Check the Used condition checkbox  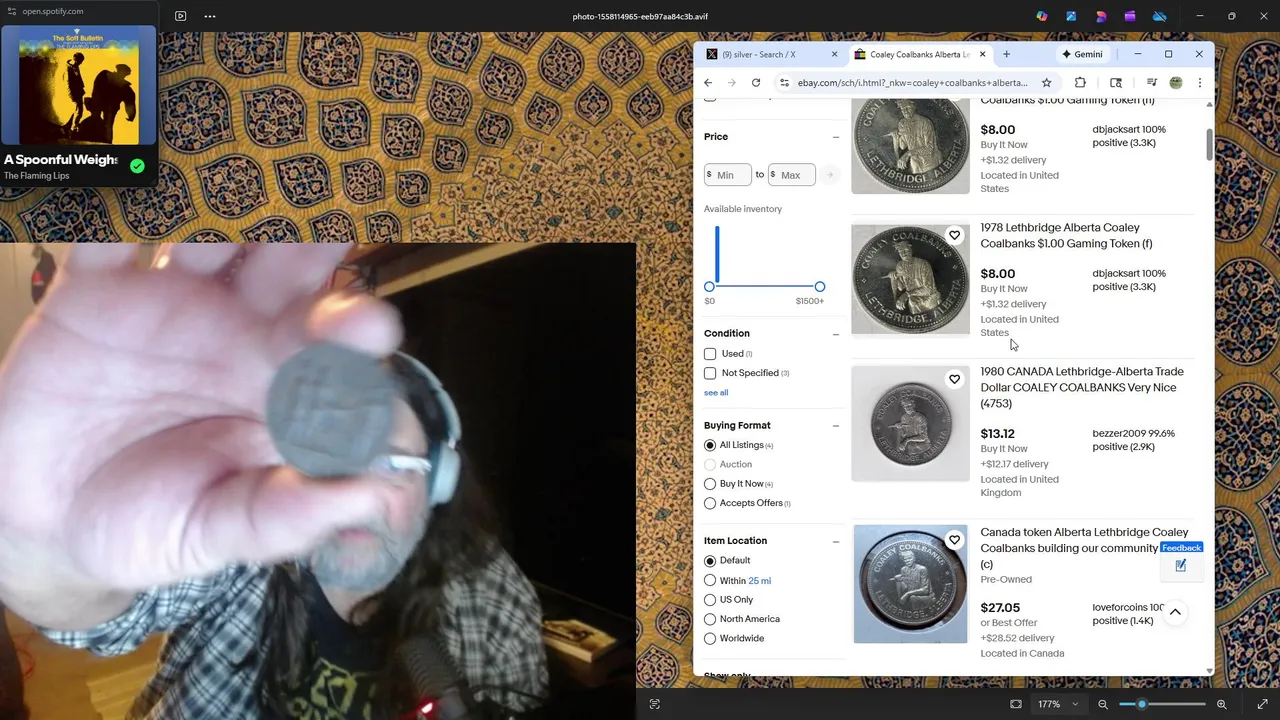pyautogui.click(x=710, y=354)
